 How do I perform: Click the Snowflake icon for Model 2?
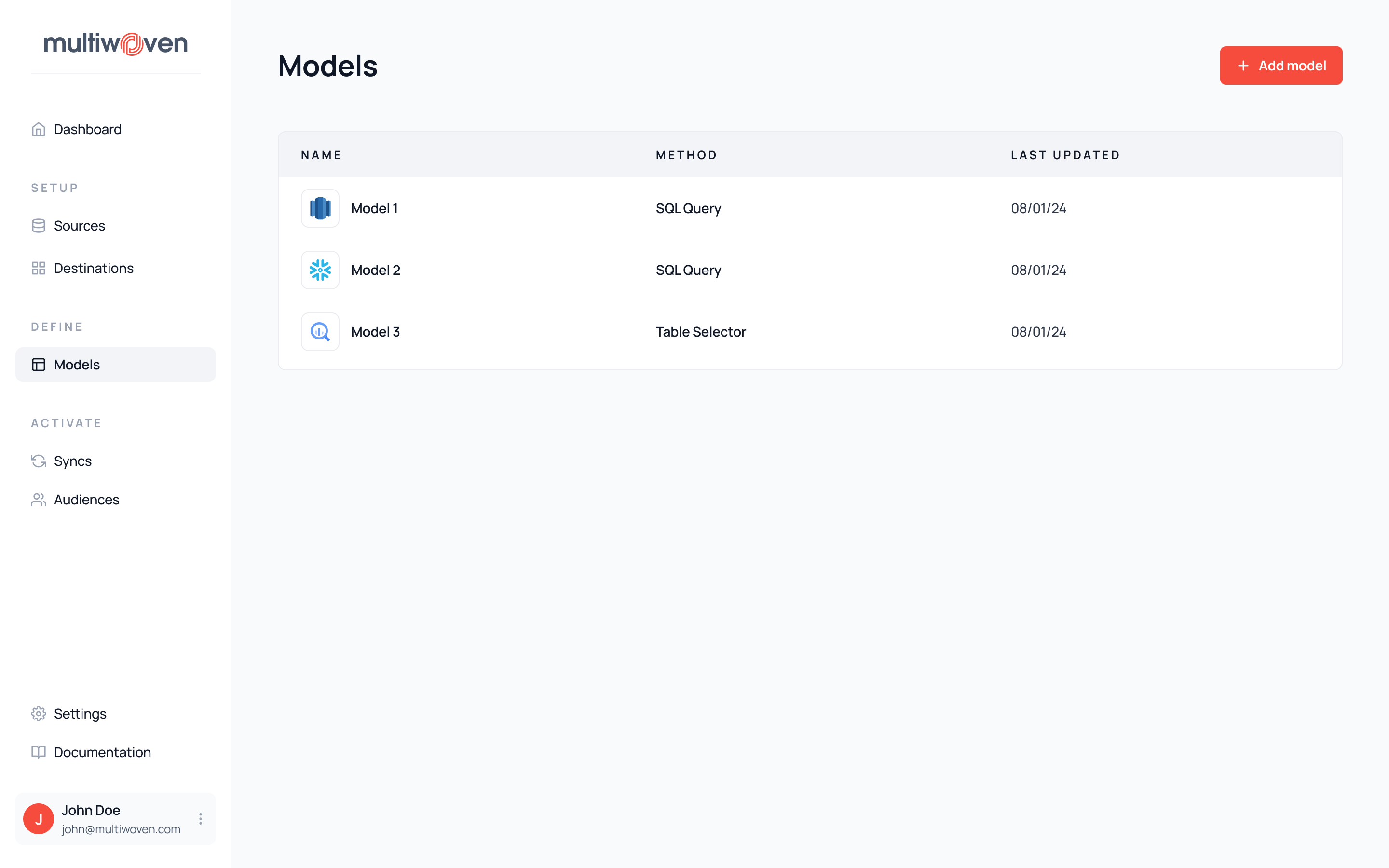click(x=320, y=270)
